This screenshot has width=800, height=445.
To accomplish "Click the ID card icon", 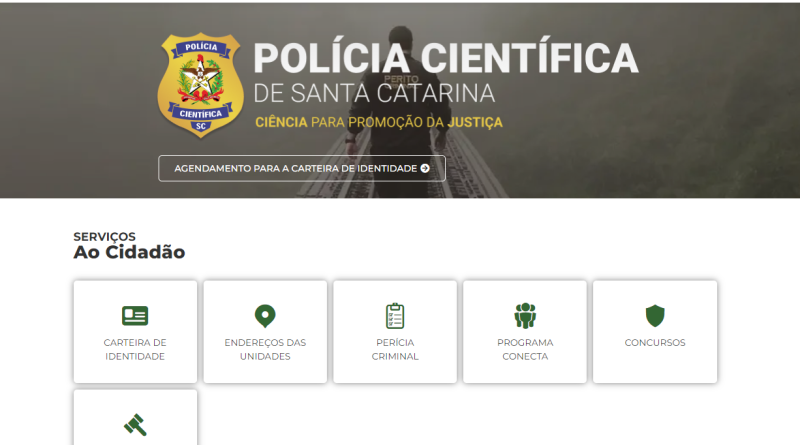I will (135, 316).
